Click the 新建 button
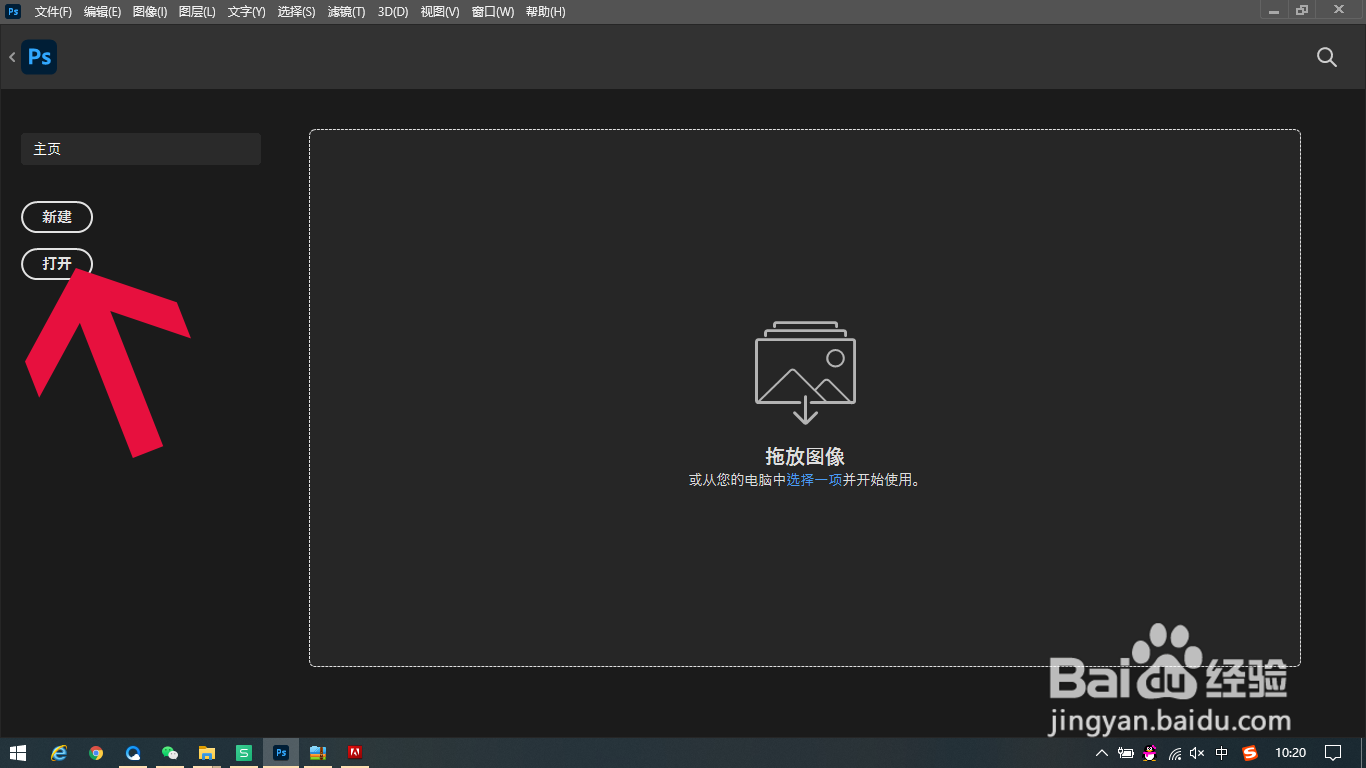 [57, 217]
